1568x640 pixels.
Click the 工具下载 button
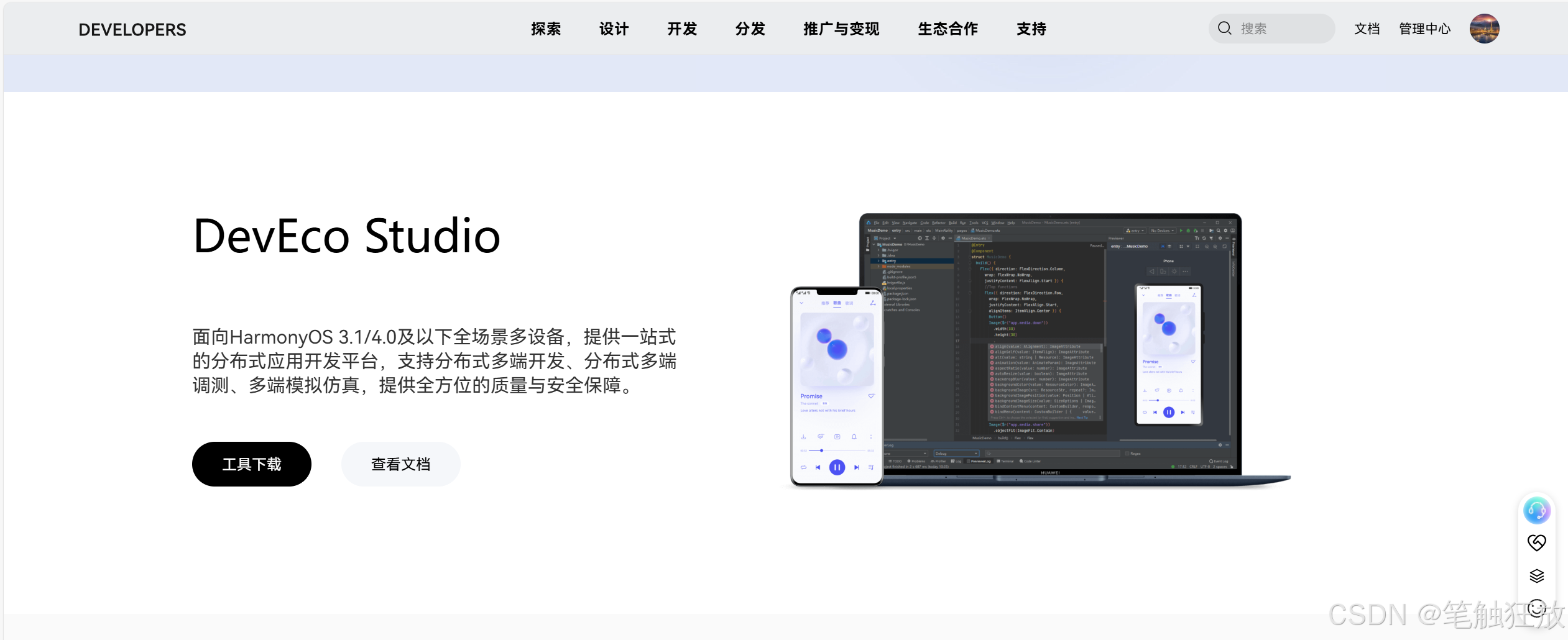252,464
